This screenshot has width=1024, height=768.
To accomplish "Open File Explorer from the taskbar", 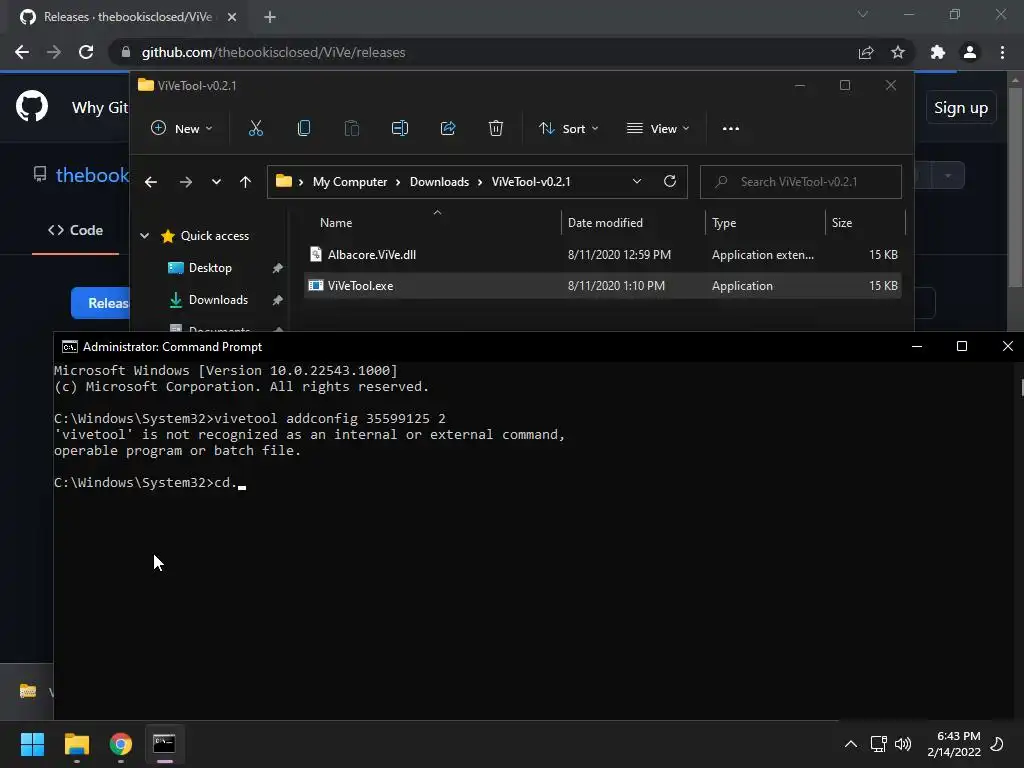I will click(76, 744).
